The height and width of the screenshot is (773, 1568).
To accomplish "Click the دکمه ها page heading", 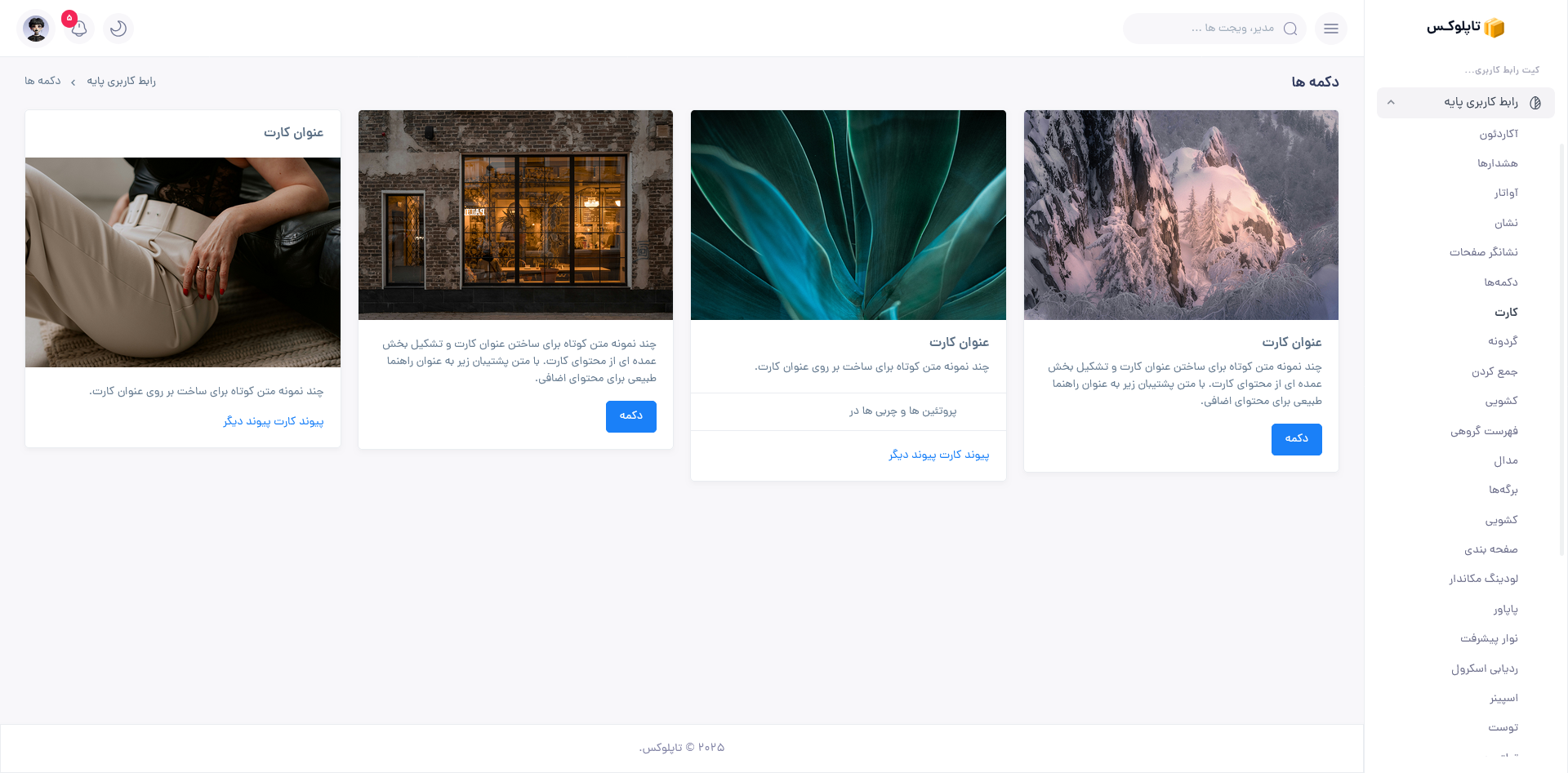I will tap(1315, 82).
